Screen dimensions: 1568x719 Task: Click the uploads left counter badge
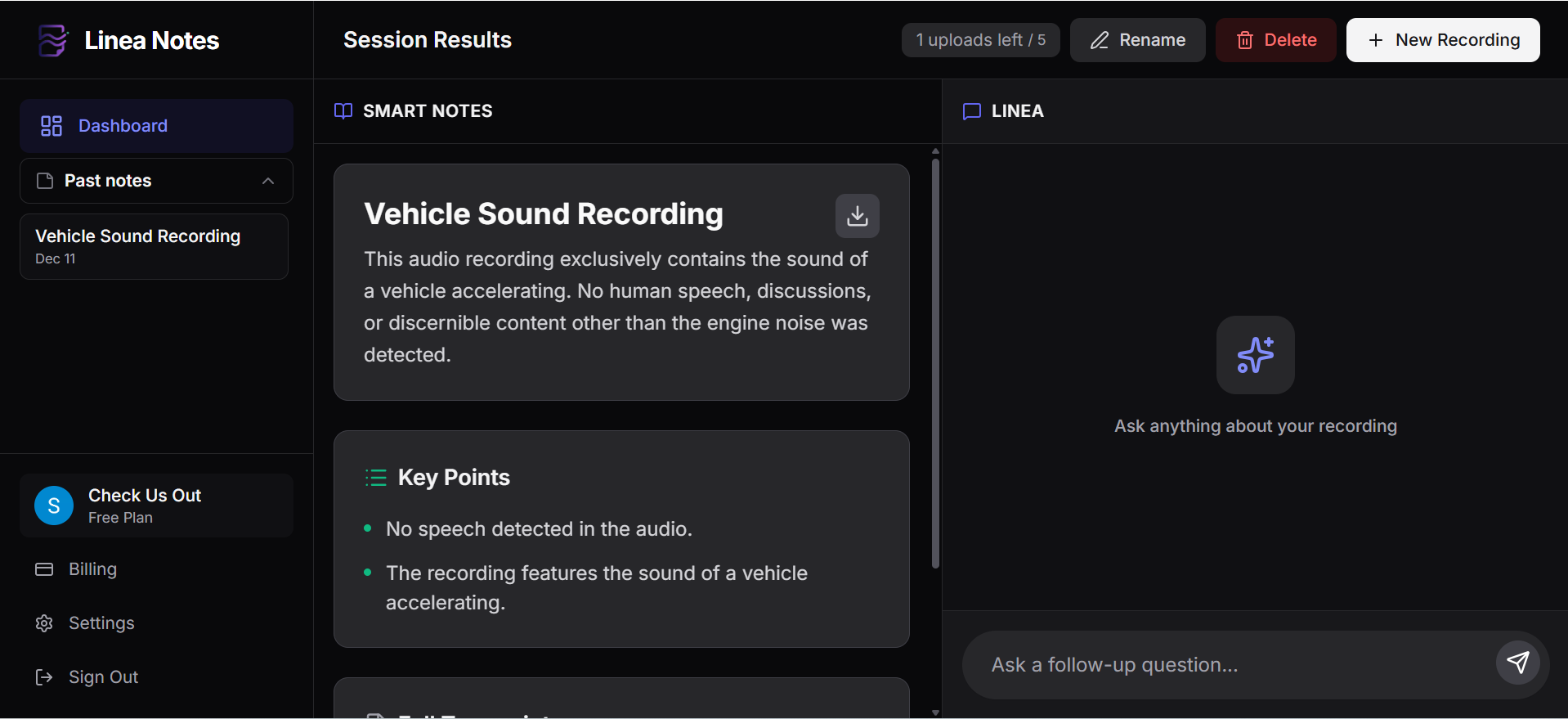tap(980, 40)
